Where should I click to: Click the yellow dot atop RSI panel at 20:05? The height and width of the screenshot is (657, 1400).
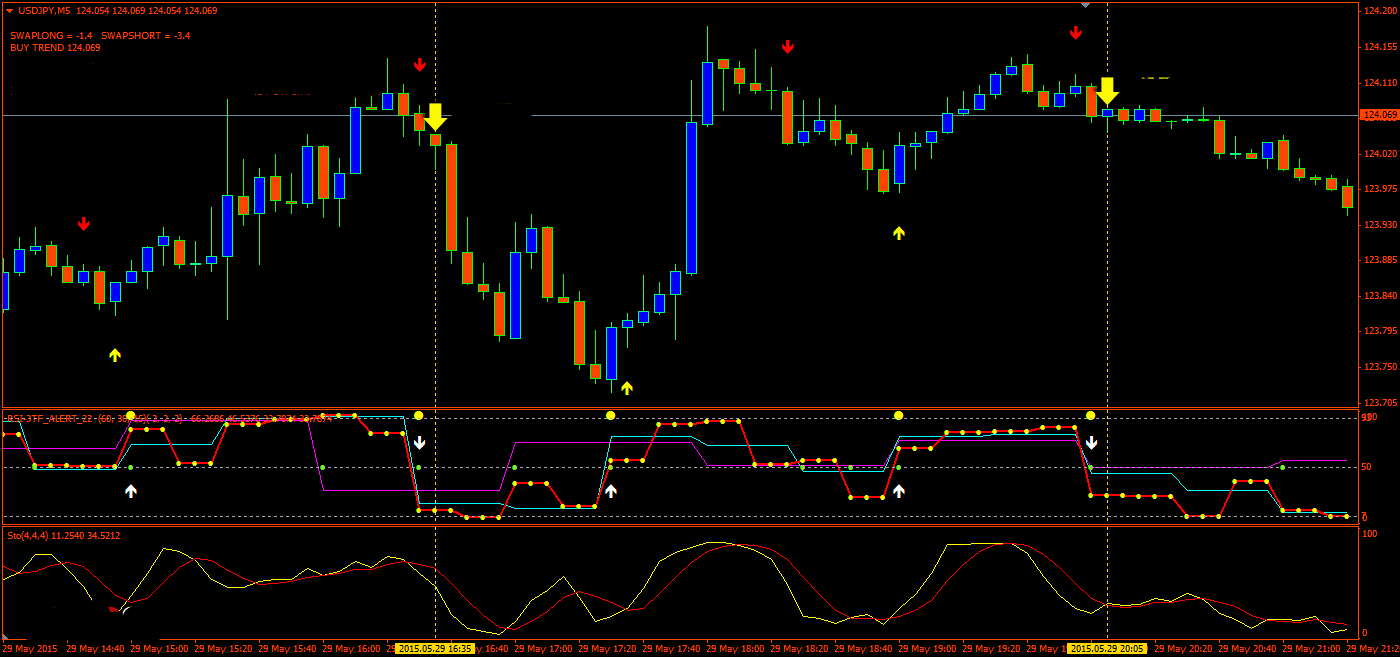coord(1091,415)
